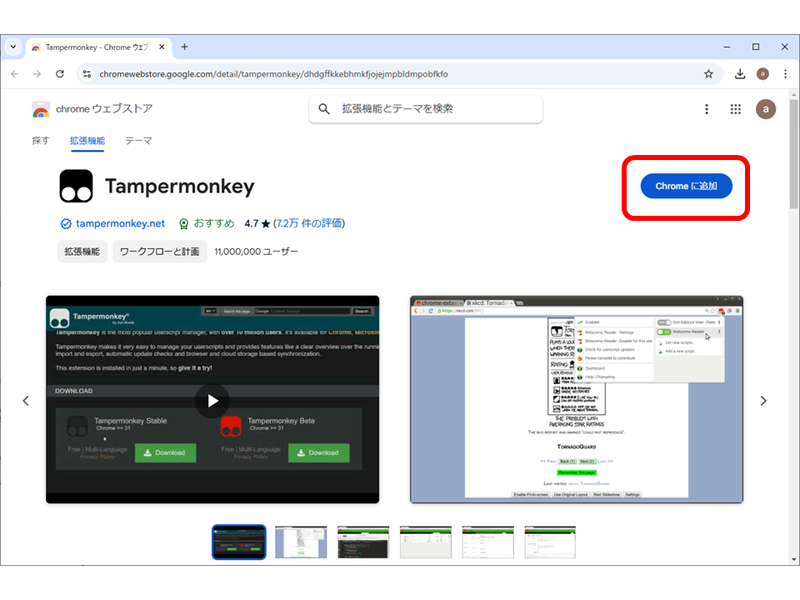Viewport: 800px width, 600px height.
Task: Open Google account avatar on page
Action: 765,109
